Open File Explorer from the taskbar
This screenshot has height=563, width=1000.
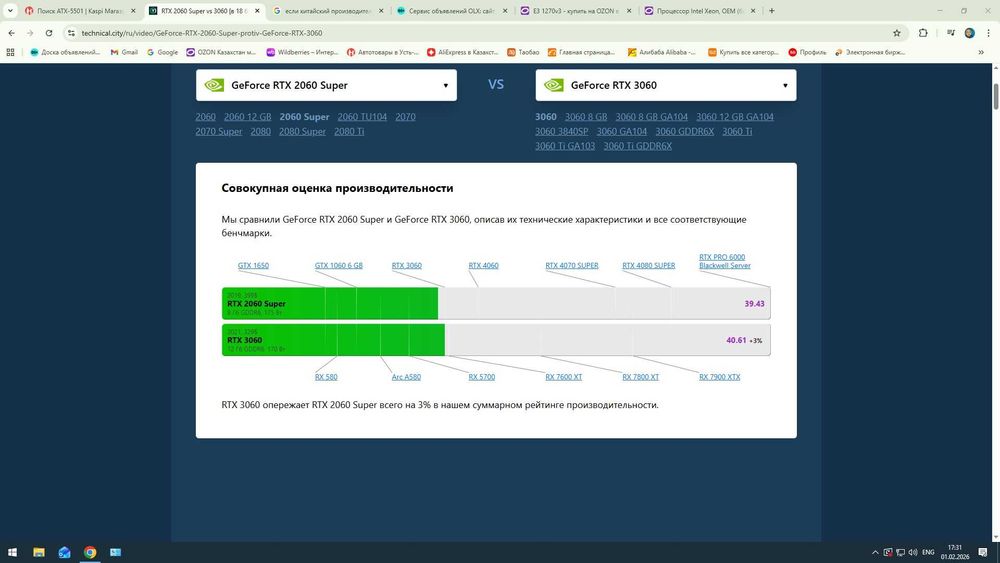[x=39, y=552]
